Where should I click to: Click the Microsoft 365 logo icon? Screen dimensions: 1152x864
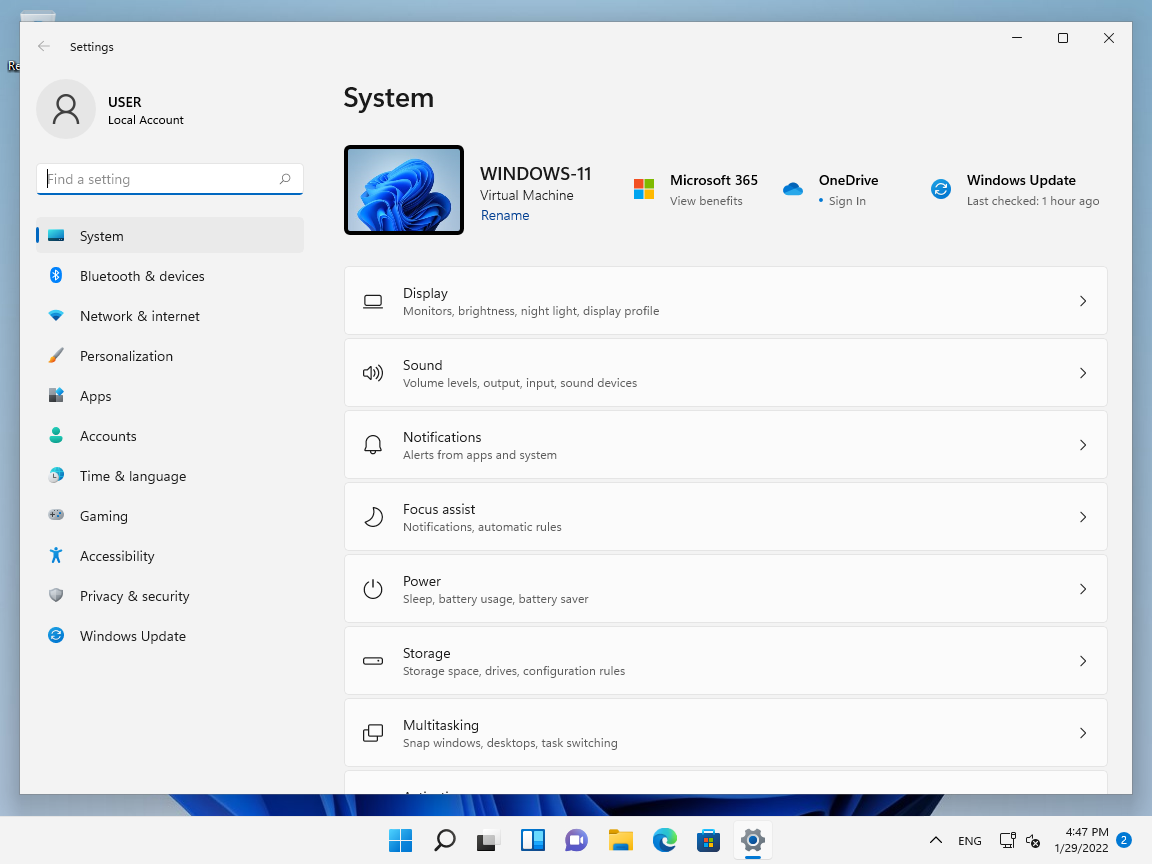click(x=644, y=190)
